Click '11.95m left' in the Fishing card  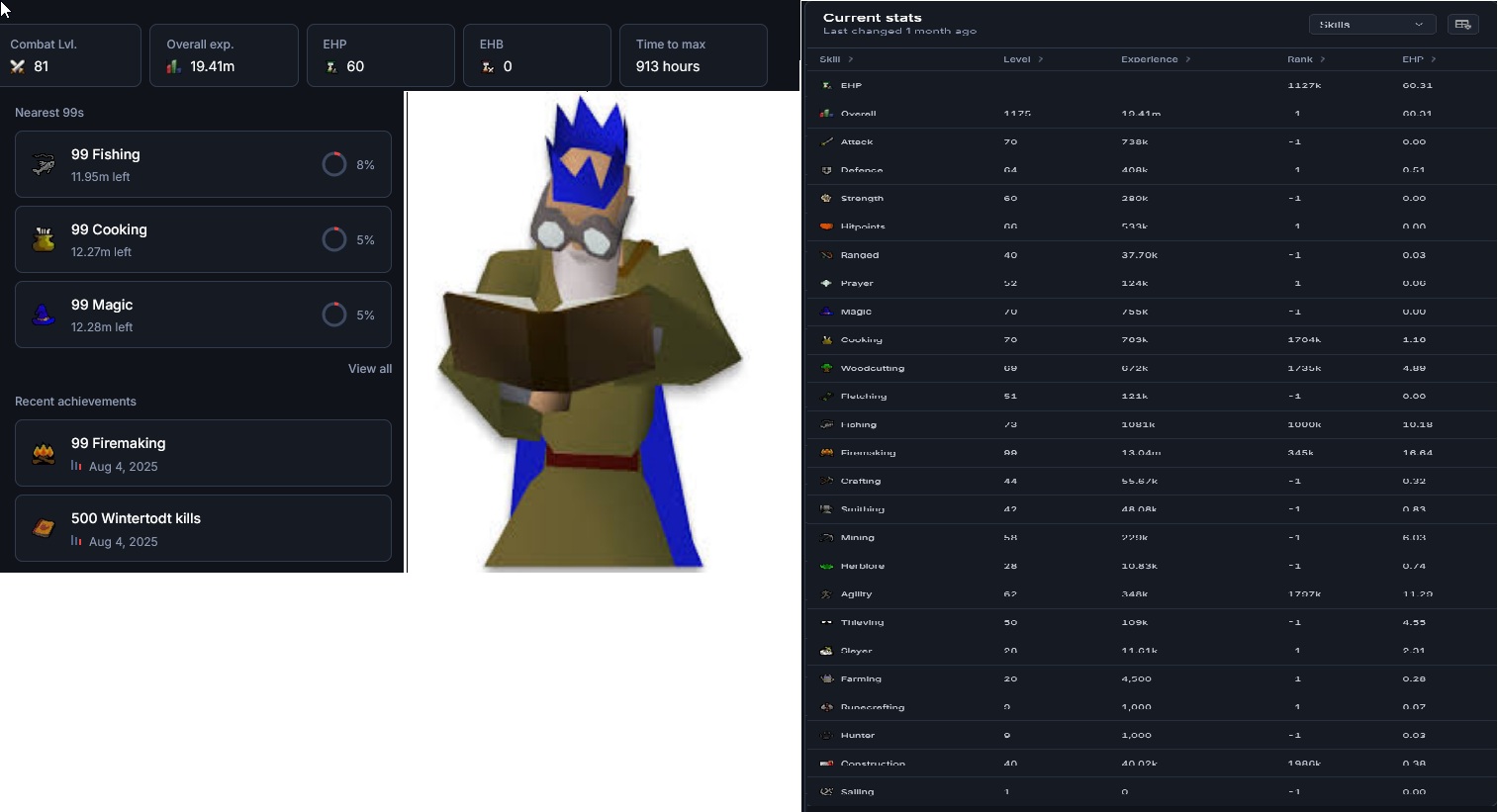pos(101,177)
